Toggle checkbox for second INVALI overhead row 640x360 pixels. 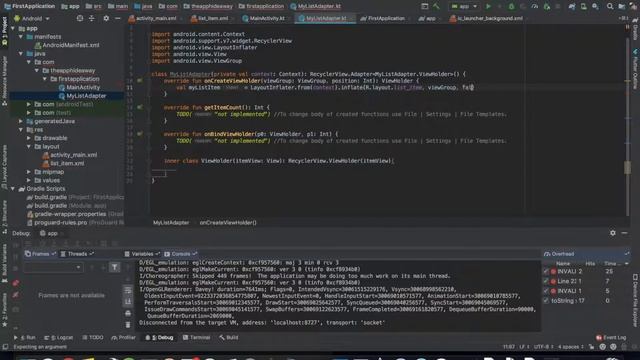point(546,291)
